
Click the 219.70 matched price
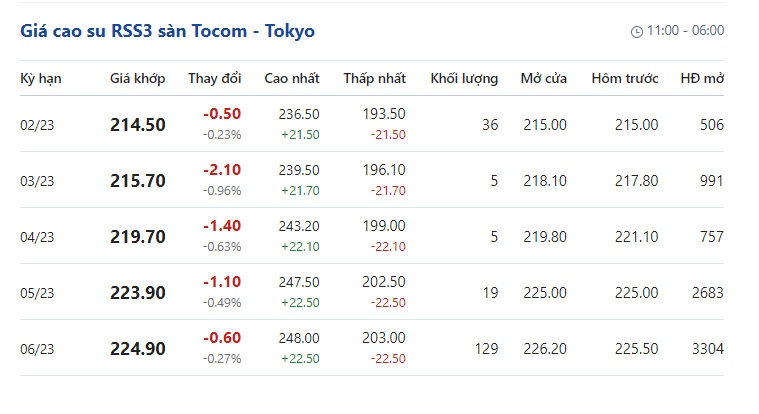point(138,237)
